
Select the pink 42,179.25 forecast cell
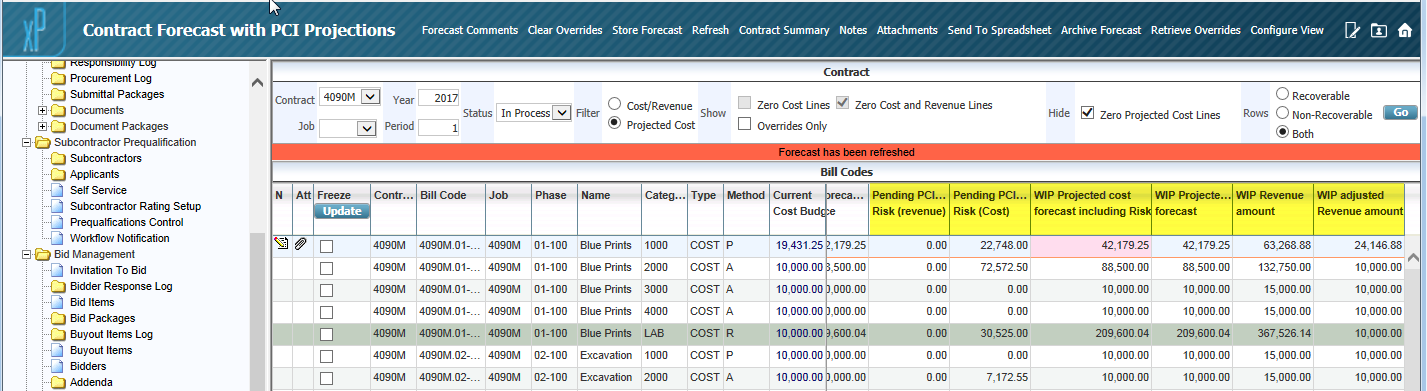point(1091,245)
